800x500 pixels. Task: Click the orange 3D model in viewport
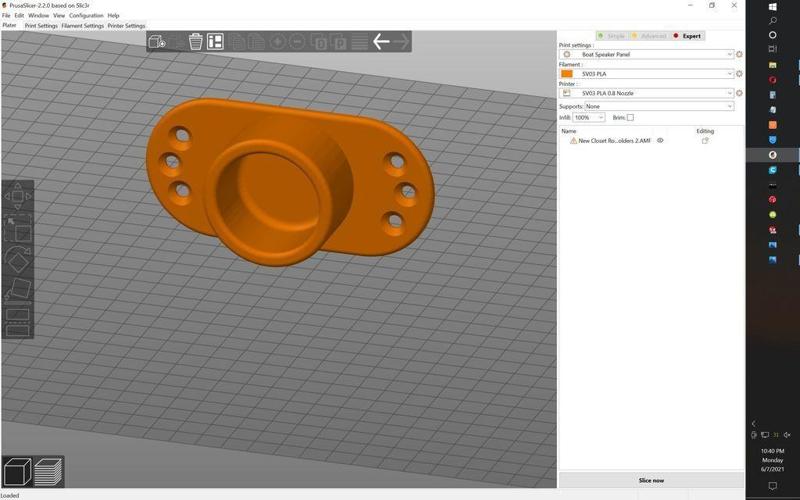(290, 182)
